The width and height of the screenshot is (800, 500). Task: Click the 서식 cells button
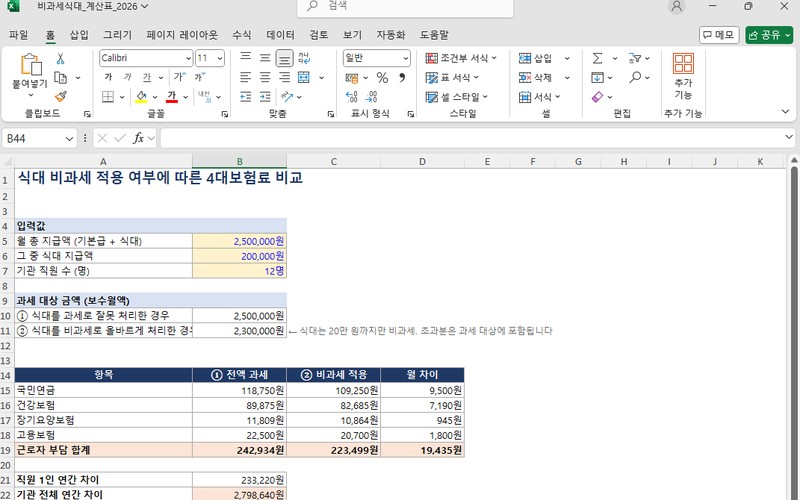(x=540, y=97)
